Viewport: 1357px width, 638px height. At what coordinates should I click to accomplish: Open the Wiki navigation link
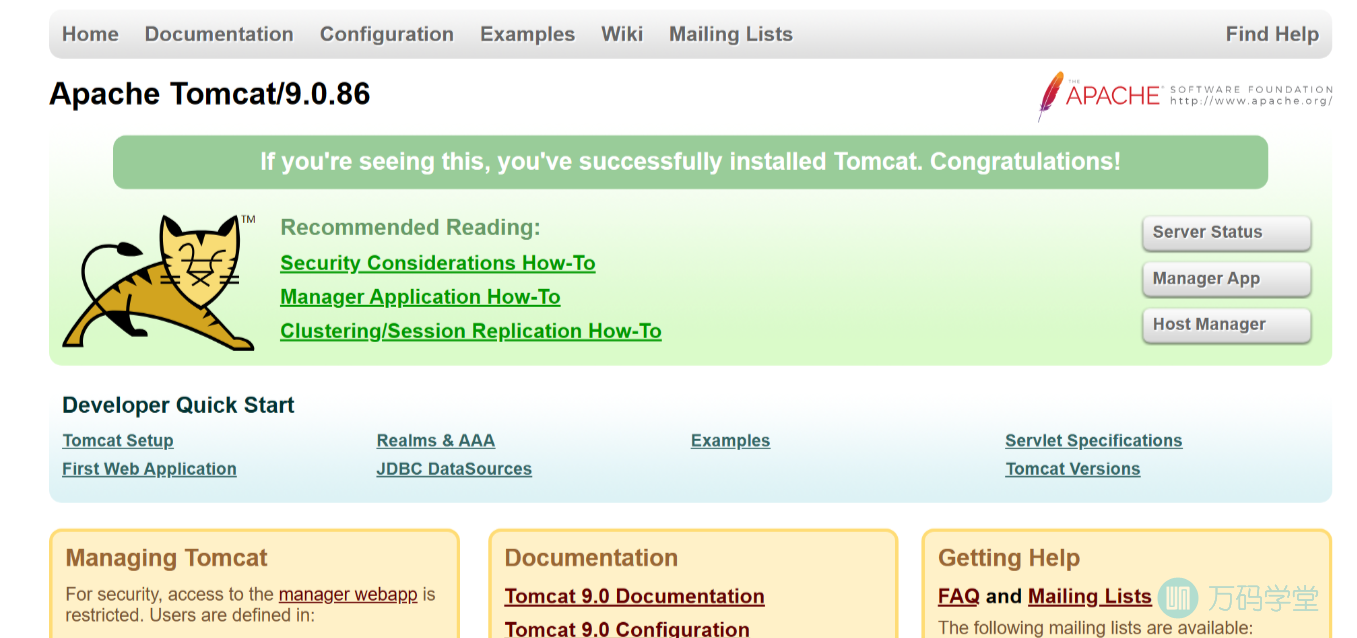[x=622, y=34]
